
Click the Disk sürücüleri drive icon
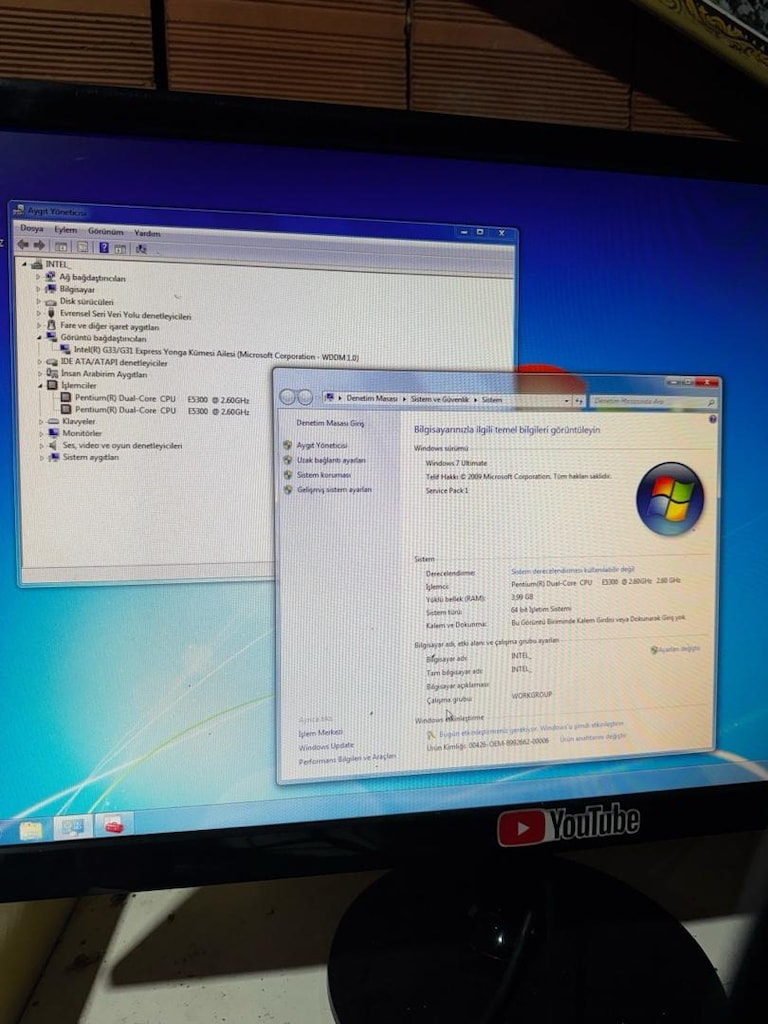[x=51, y=301]
